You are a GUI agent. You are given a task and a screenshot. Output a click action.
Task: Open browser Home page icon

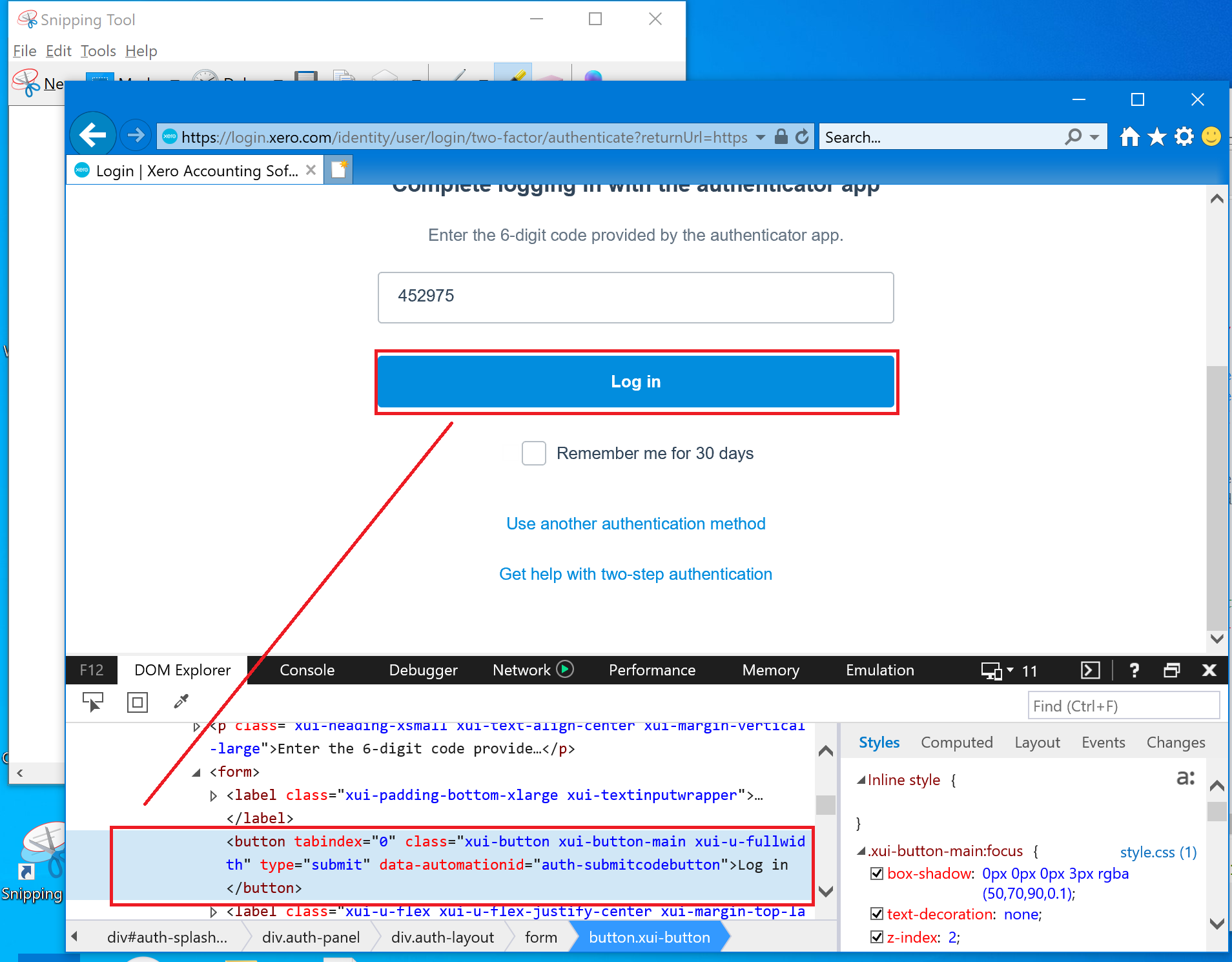pyautogui.click(x=1130, y=136)
